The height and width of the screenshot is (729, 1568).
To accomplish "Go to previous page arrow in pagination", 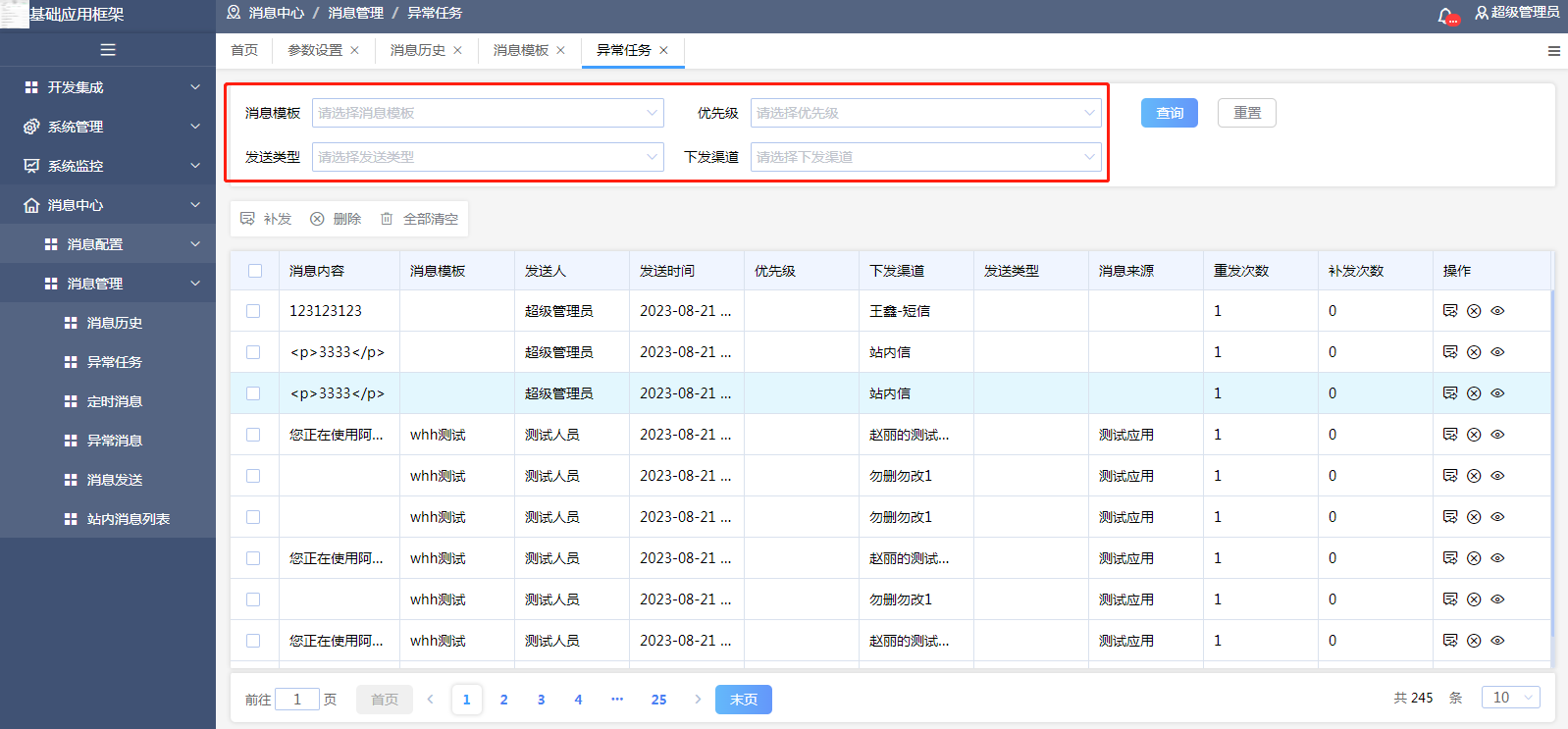I will [430, 700].
